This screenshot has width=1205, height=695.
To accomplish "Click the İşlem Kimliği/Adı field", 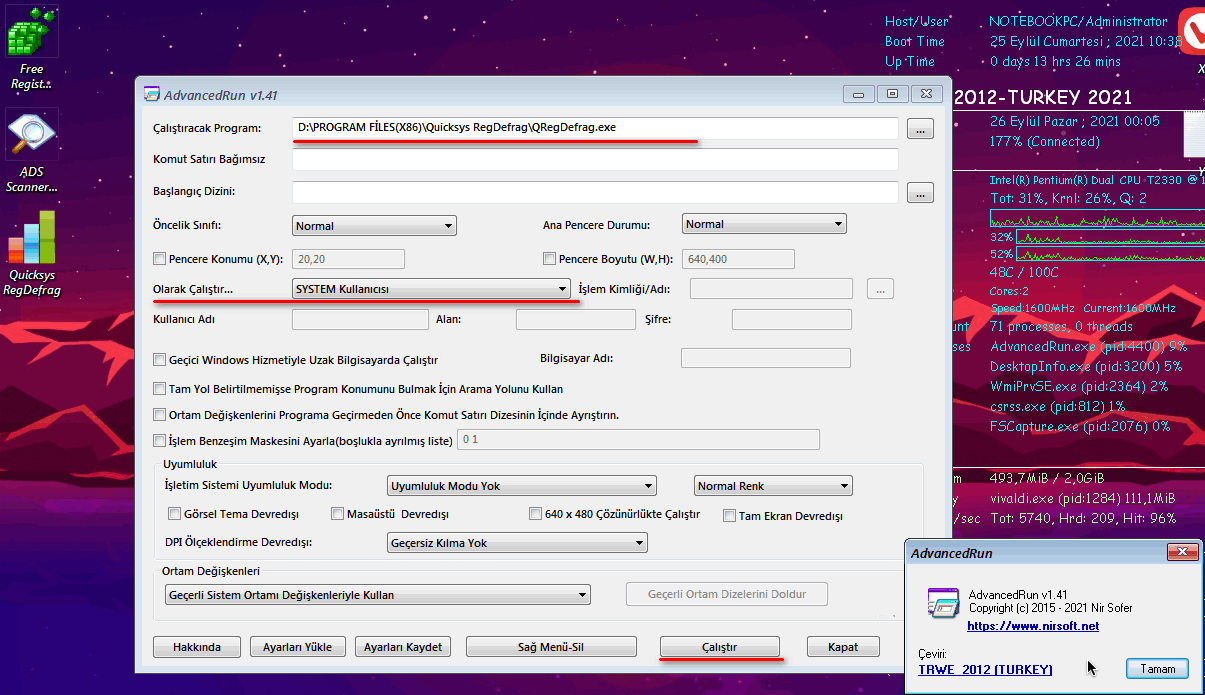I will (x=771, y=289).
